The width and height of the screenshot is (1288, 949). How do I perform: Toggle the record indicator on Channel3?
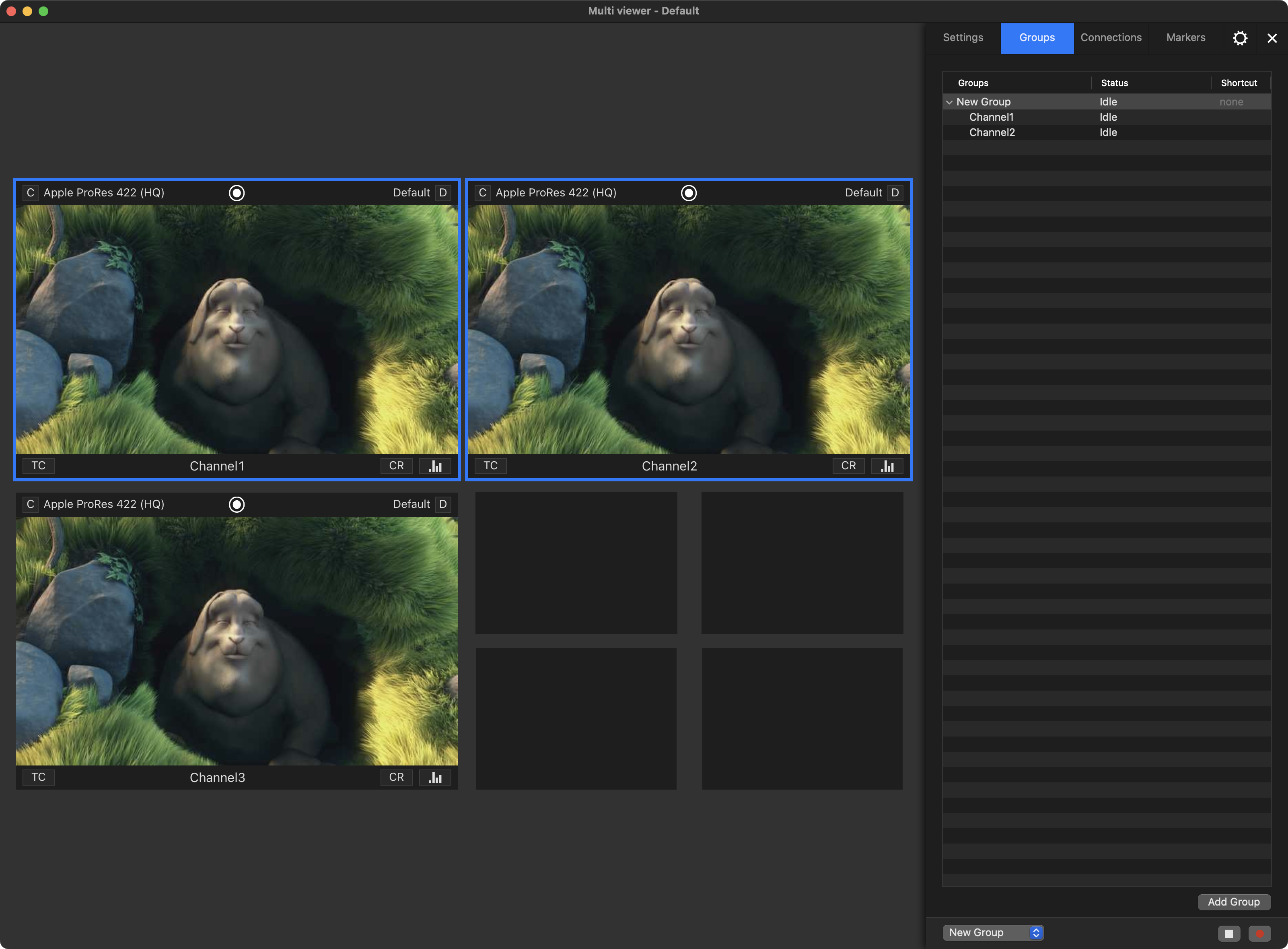(237, 504)
